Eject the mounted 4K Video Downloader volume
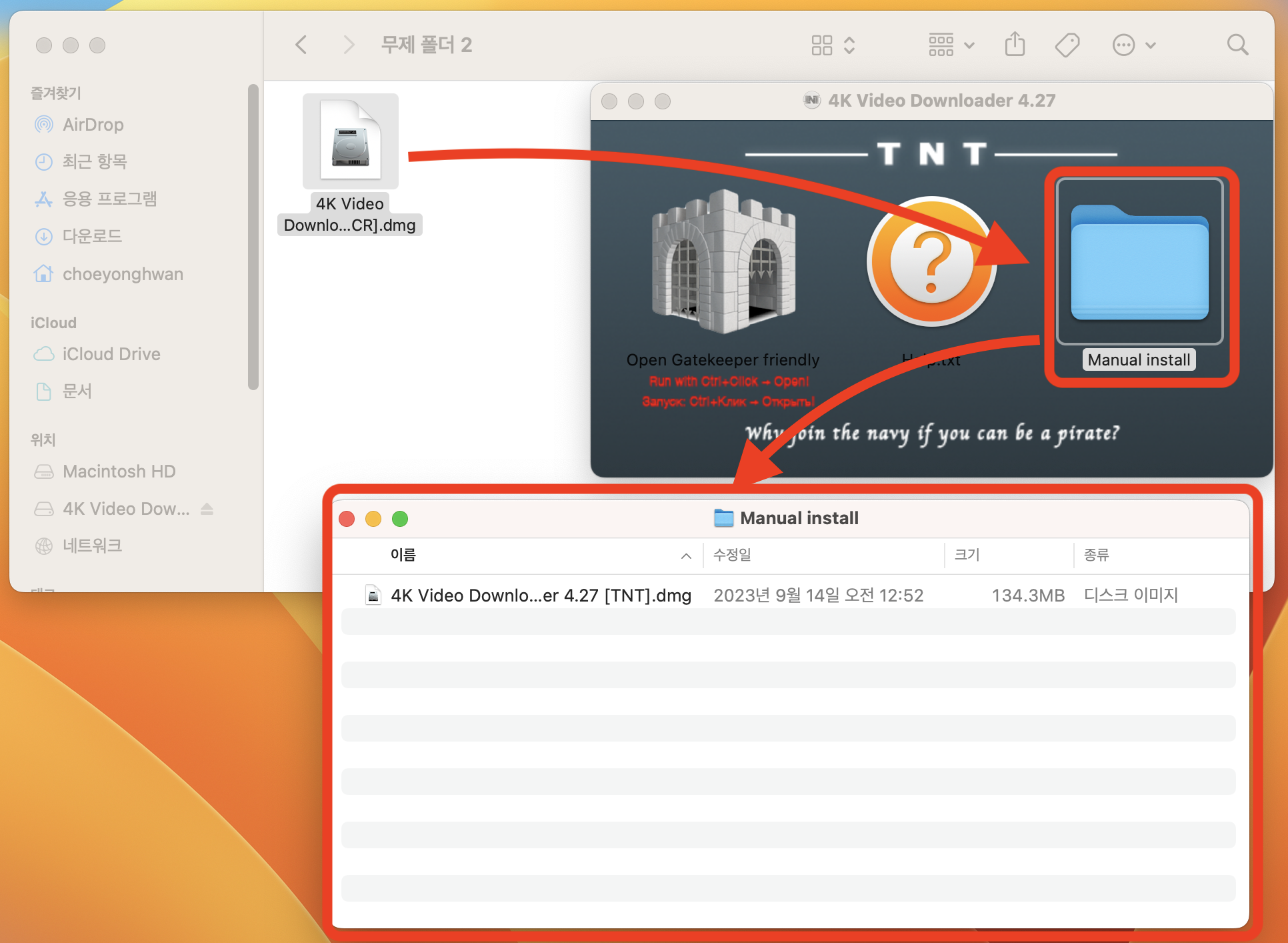This screenshot has height=943, width=1288. [x=207, y=509]
